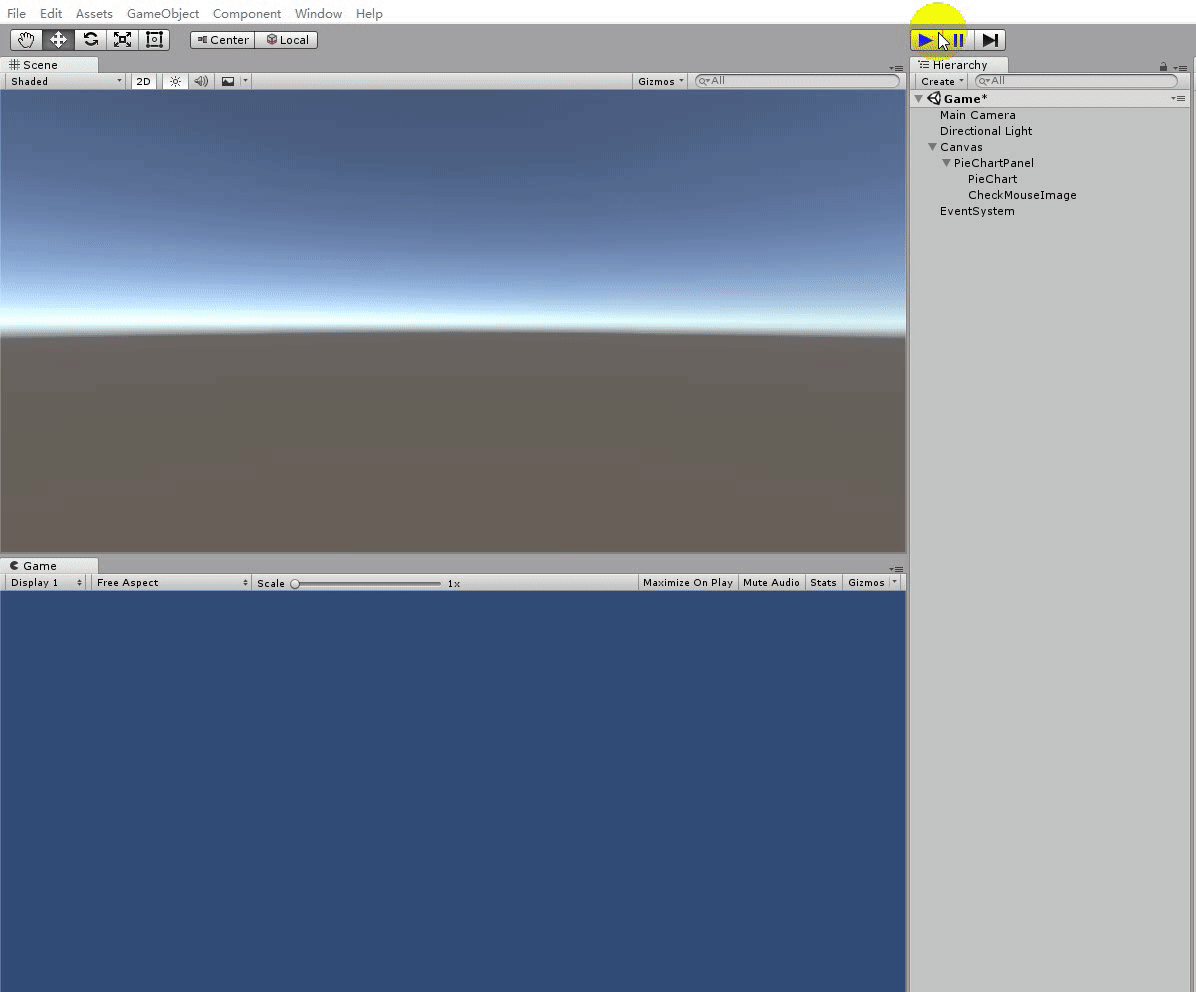Open the Free Aspect dropdown
This screenshot has height=992, width=1196.
pyautogui.click(x=172, y=583)
